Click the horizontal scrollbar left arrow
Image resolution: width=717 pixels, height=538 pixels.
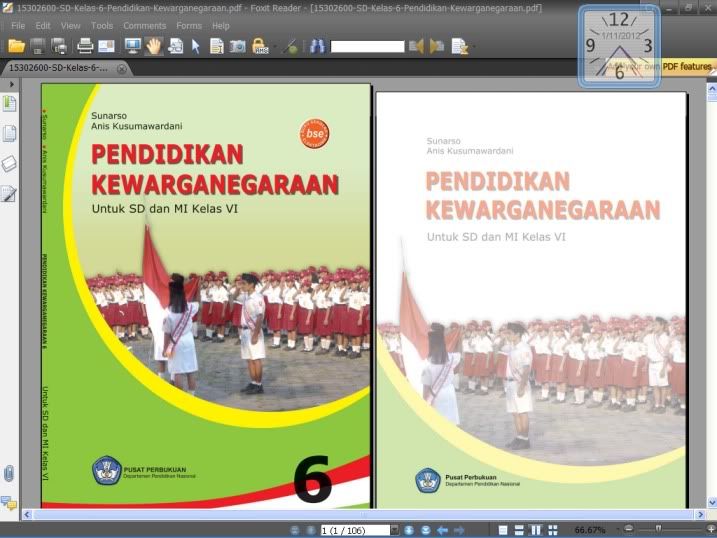(27, 515)
